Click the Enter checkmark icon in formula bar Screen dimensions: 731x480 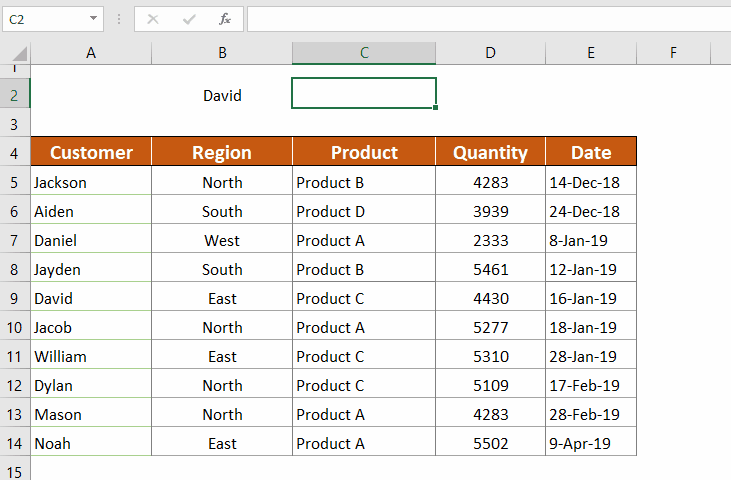(x=189, y=19)
